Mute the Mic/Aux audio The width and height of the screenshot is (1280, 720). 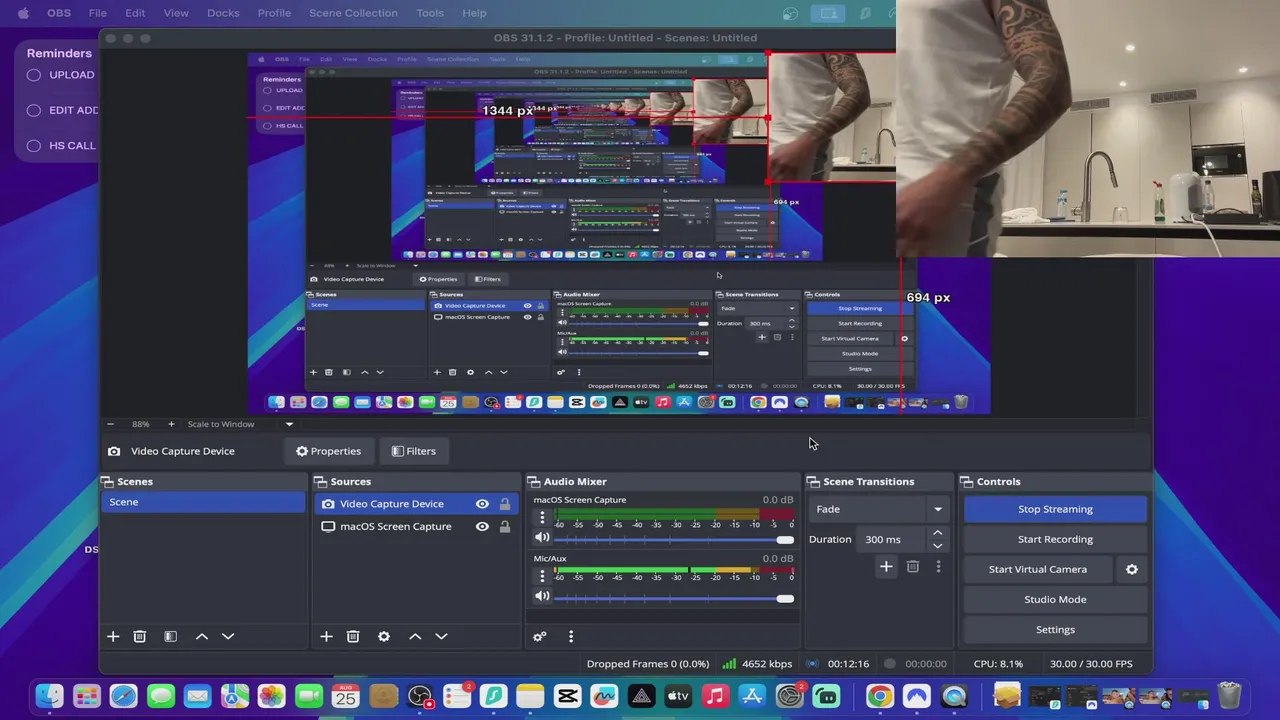coord(542,596)
